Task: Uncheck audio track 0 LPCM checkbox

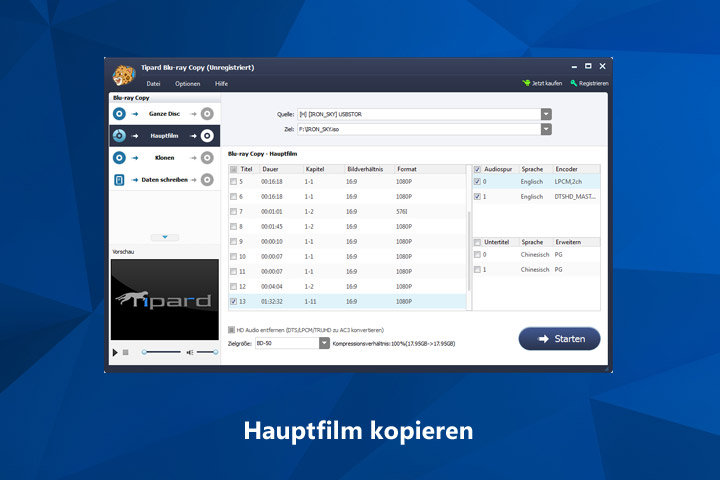Action: (x=477, y=181)
